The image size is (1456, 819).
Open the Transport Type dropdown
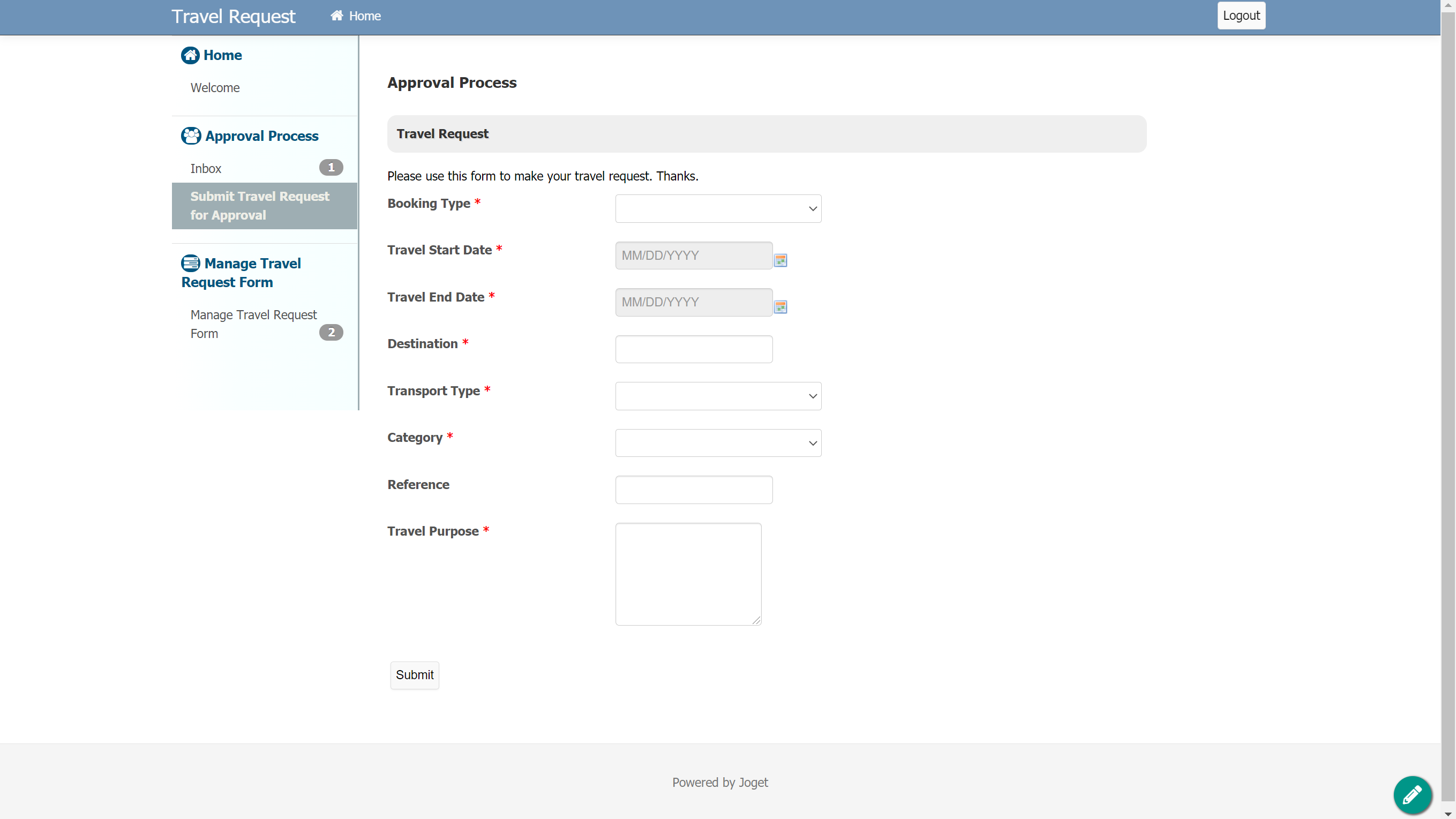pyautogui.click(x=718, y=396)
